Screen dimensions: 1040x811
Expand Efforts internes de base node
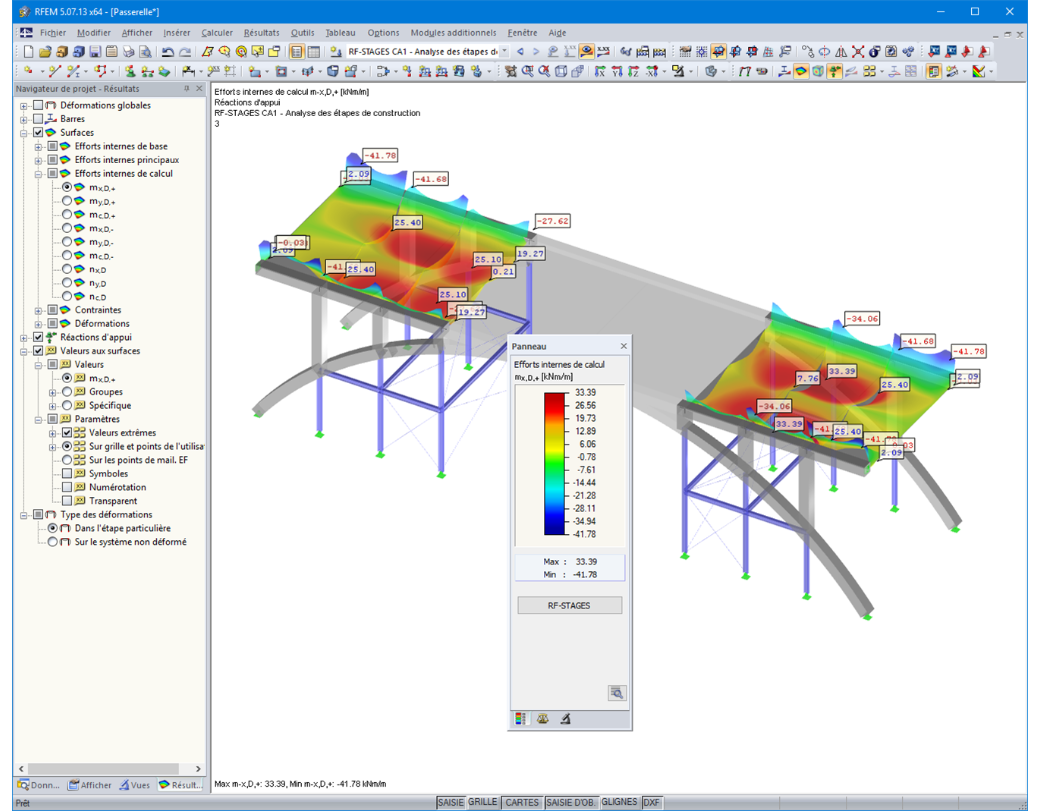(38, 147)
